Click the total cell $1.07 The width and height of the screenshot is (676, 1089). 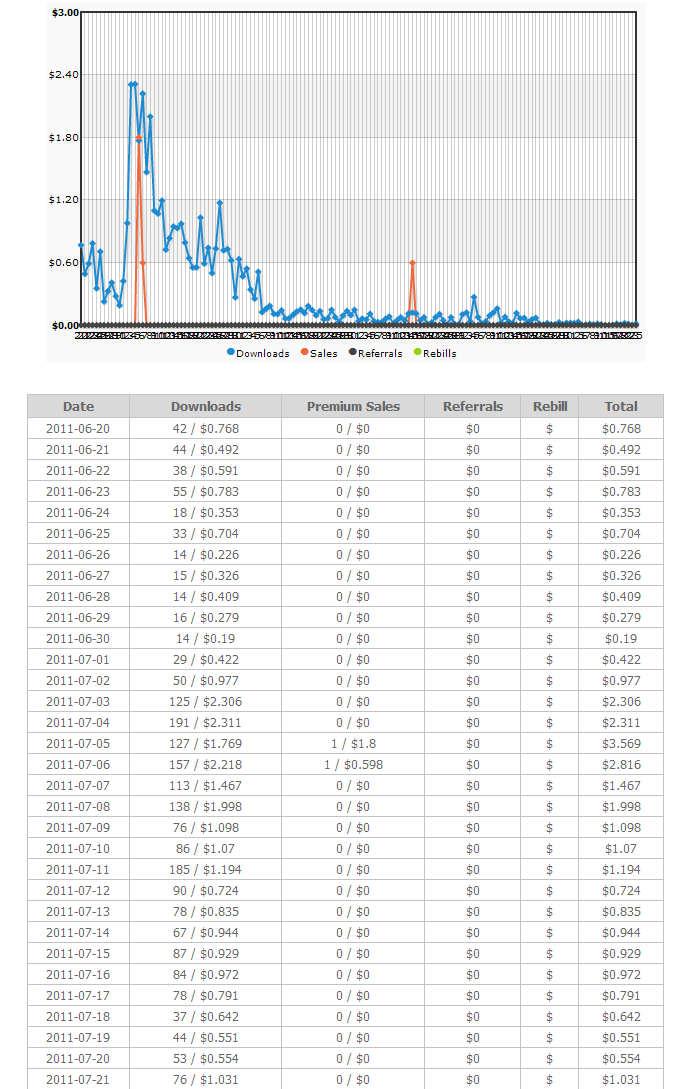click(x=621, y=848)
